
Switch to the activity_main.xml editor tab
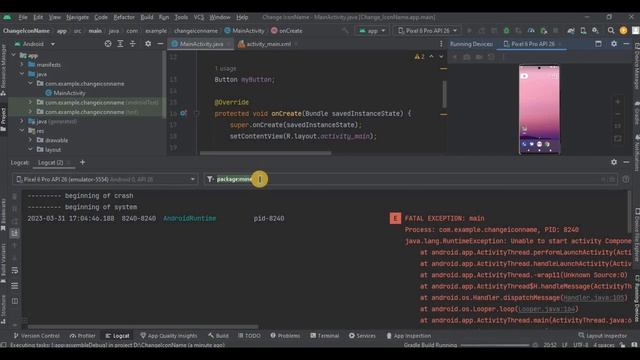pos(268,44)
